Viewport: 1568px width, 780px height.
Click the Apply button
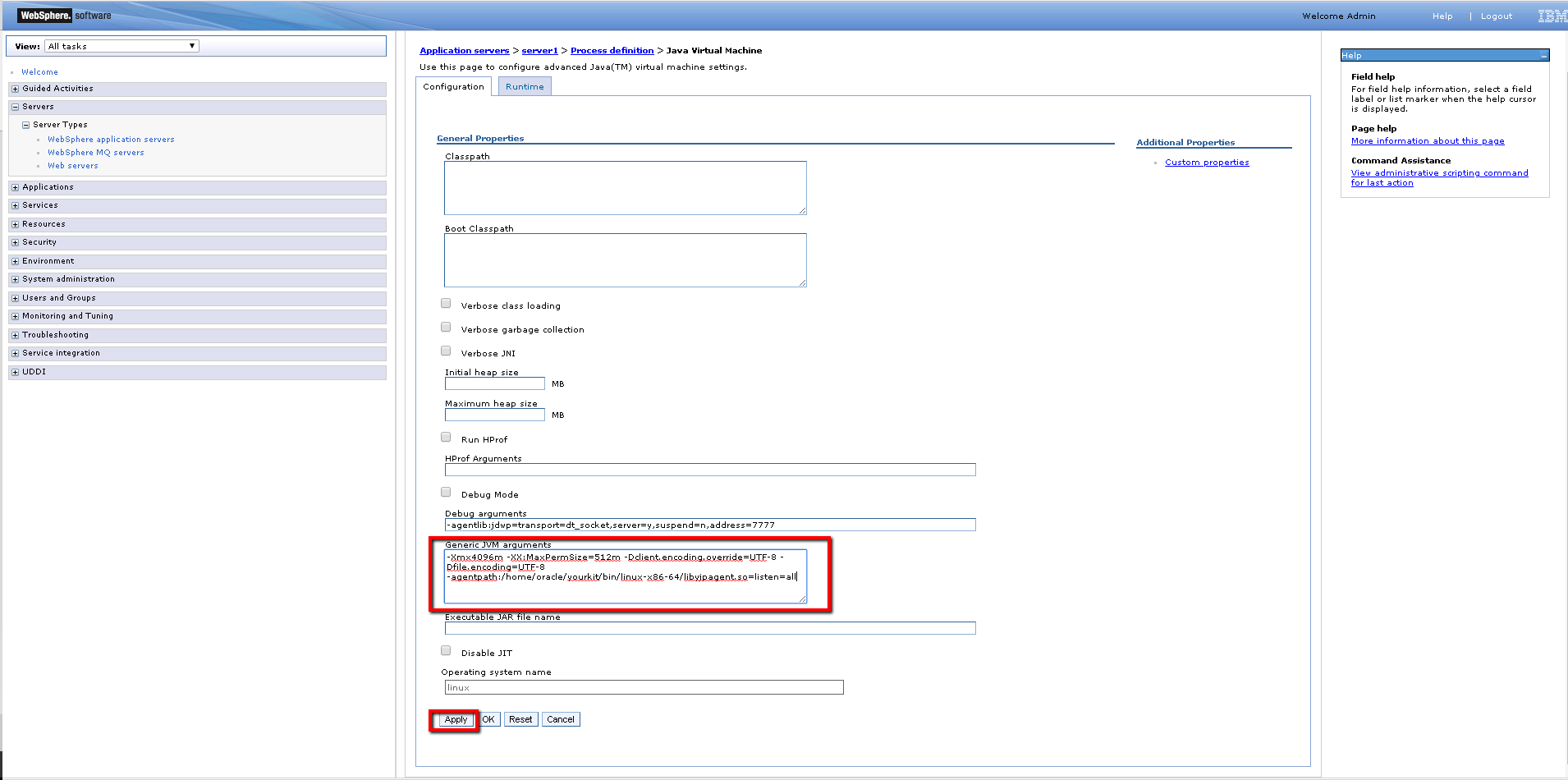(x=456, y=720)
